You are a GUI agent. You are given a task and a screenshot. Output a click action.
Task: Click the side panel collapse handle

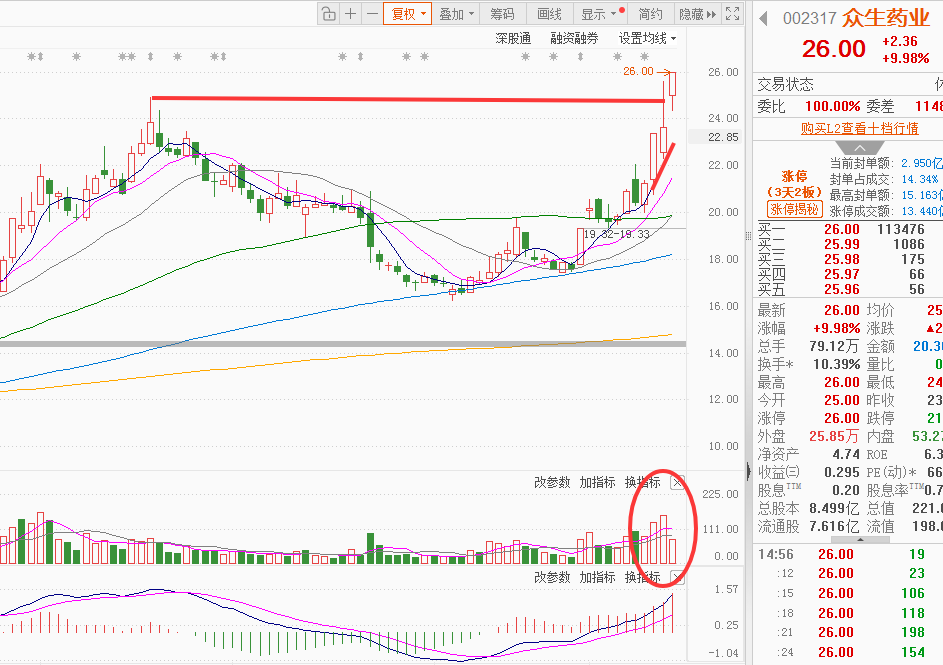(749, 470)
